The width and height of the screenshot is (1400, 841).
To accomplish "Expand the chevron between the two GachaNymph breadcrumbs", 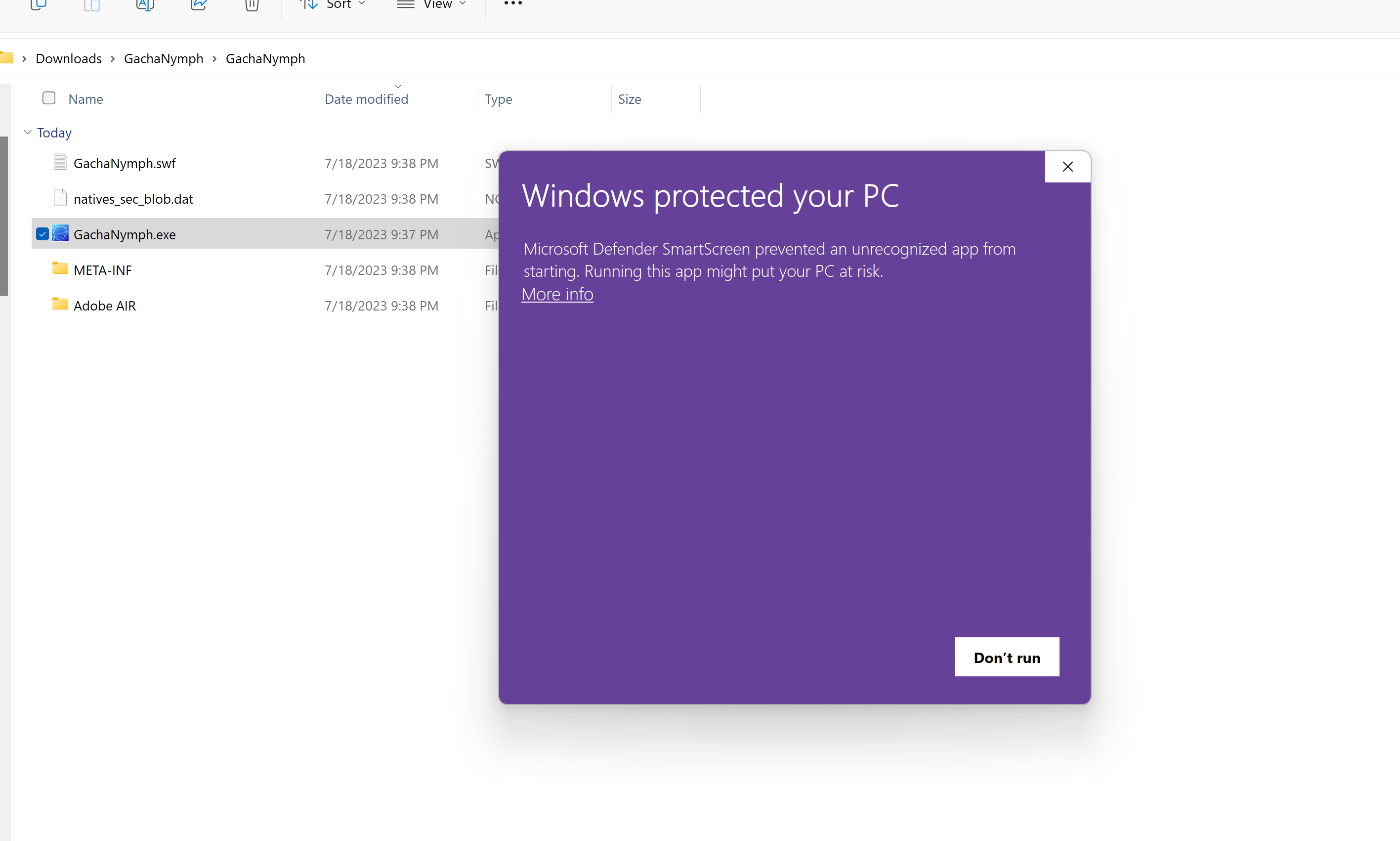I will (x=214, y=58).
